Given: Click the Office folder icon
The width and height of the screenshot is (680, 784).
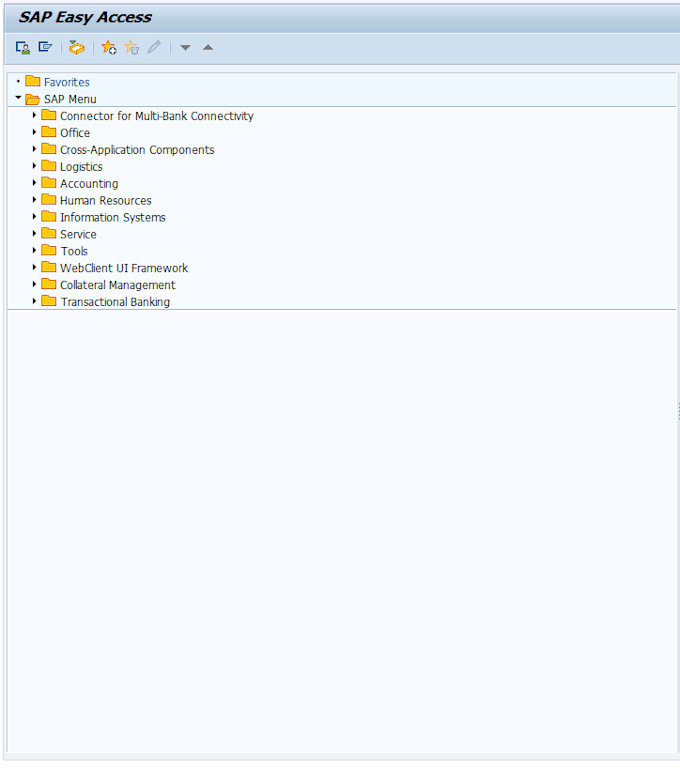Looking at the screenshot, I should click(x=48, y=132).
